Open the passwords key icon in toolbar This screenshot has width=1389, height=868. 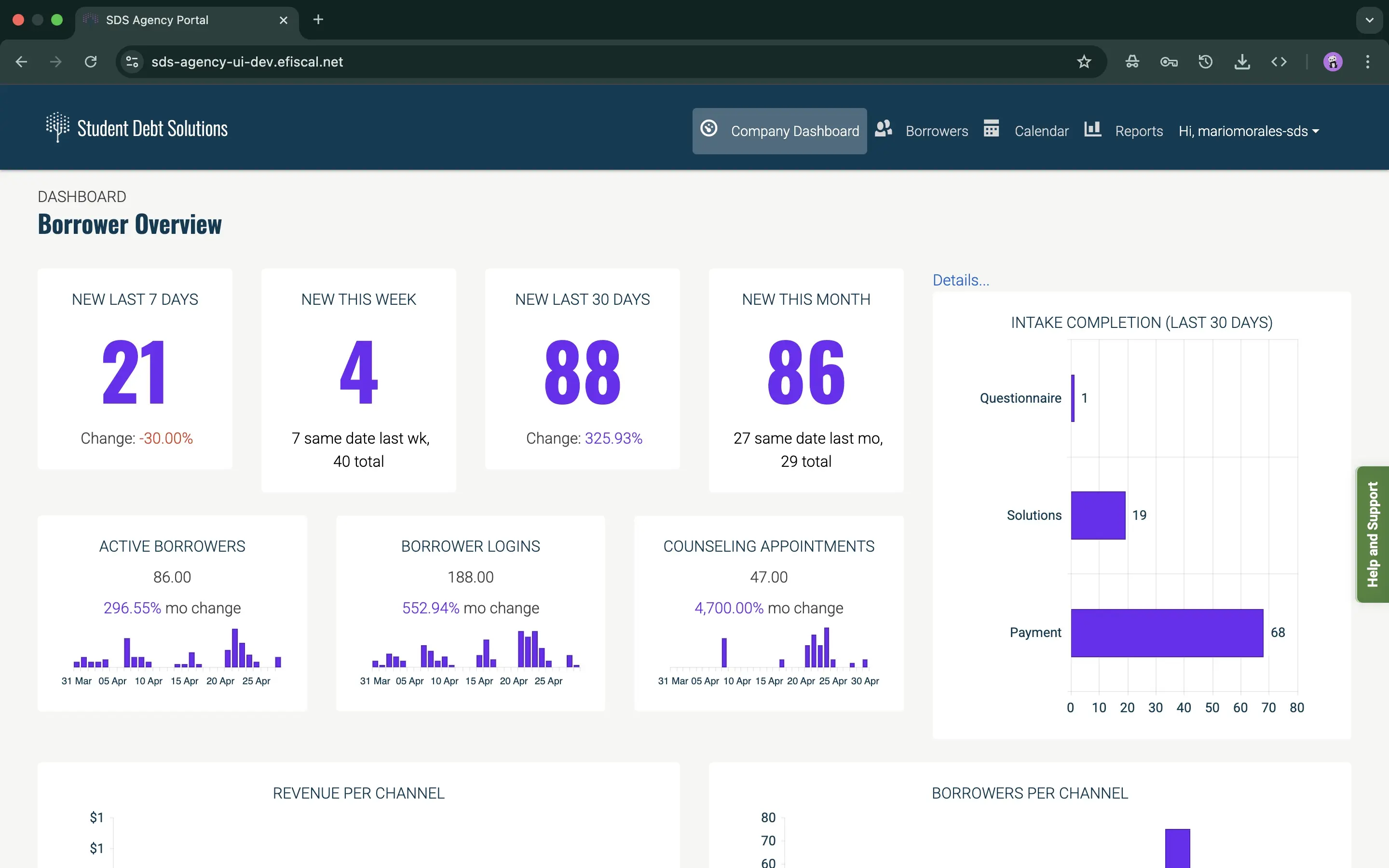[1169, 62]
